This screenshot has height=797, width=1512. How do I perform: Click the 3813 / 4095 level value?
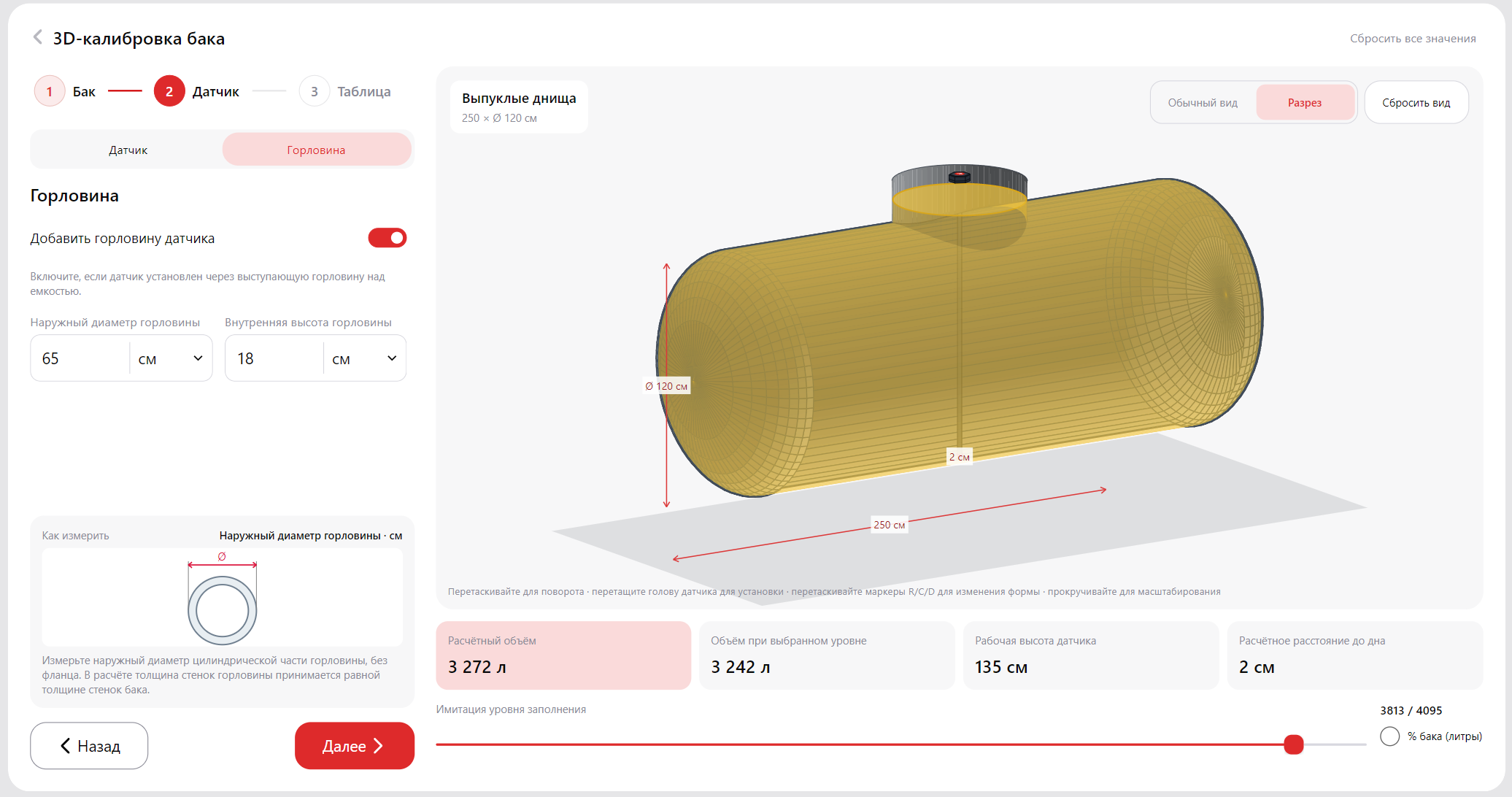[1411, 710]
